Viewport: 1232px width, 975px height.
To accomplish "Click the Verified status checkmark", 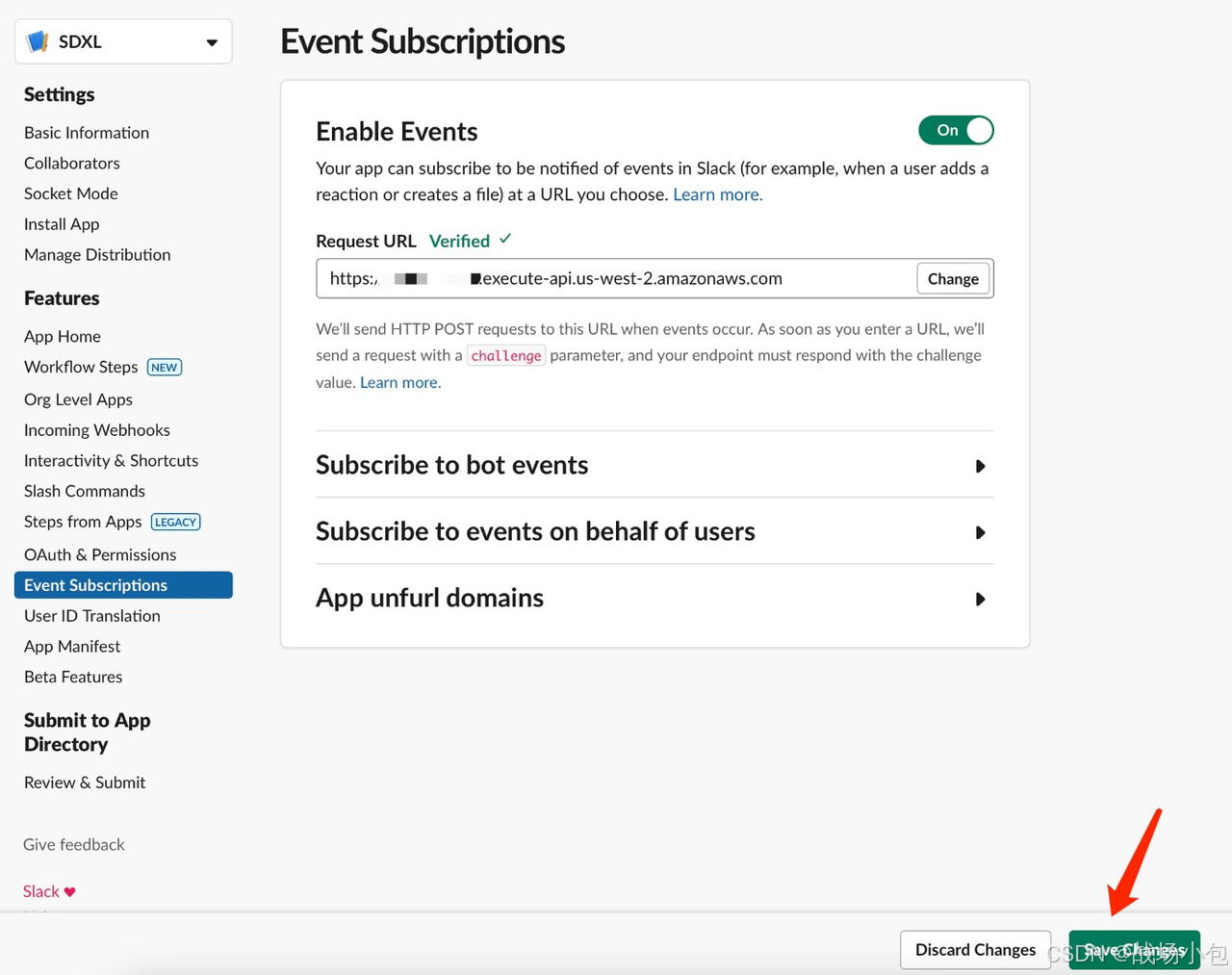I will [x=505, y=239].
